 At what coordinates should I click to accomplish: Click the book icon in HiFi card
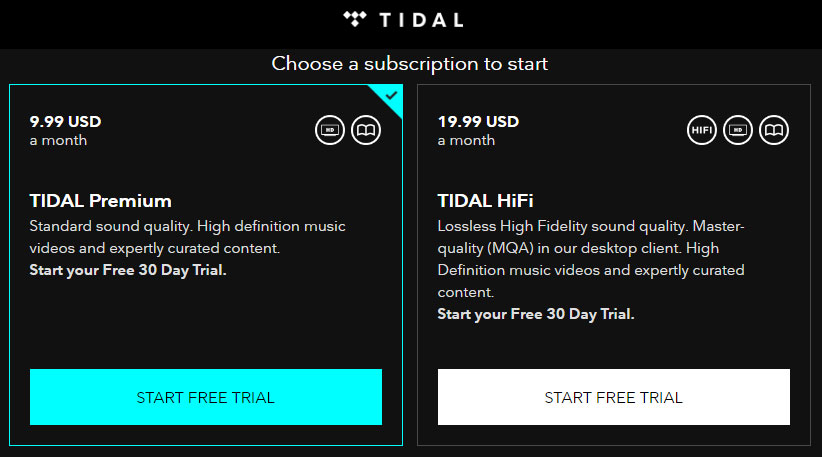click(774, 130)
